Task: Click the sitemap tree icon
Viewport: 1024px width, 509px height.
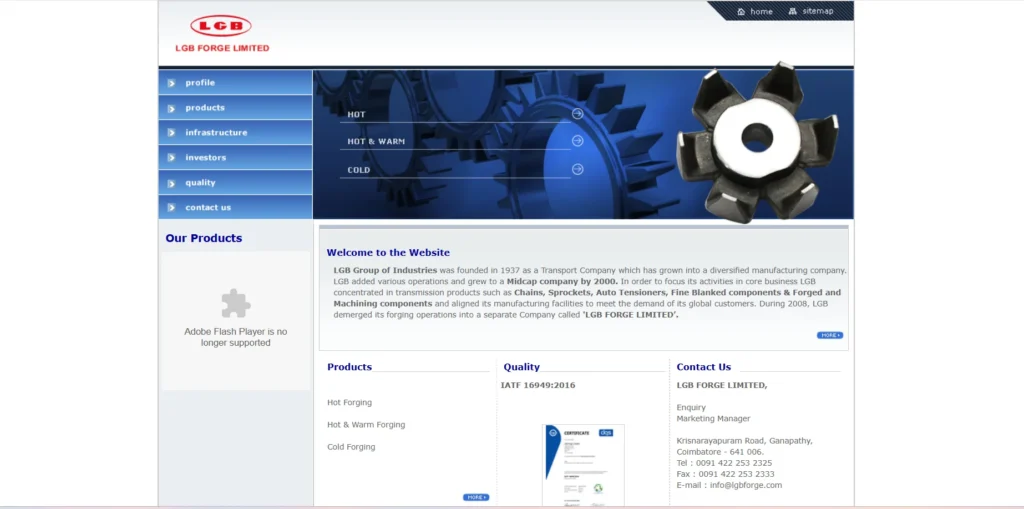Action: tap(793, 11)
